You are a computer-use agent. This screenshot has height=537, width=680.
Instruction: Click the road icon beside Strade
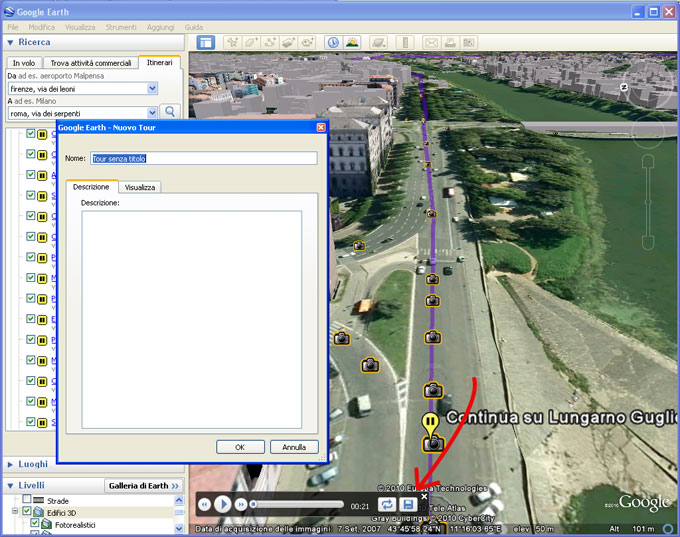click(x=39, y=500)
